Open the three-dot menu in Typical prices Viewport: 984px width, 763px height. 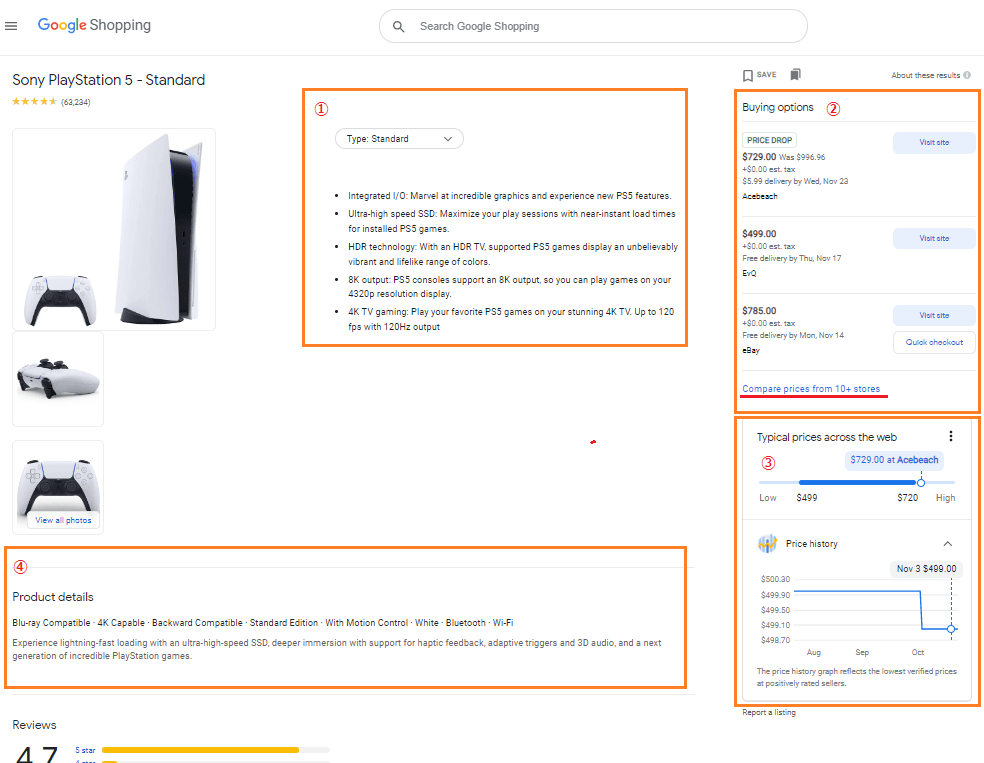(x=951, y=436)
